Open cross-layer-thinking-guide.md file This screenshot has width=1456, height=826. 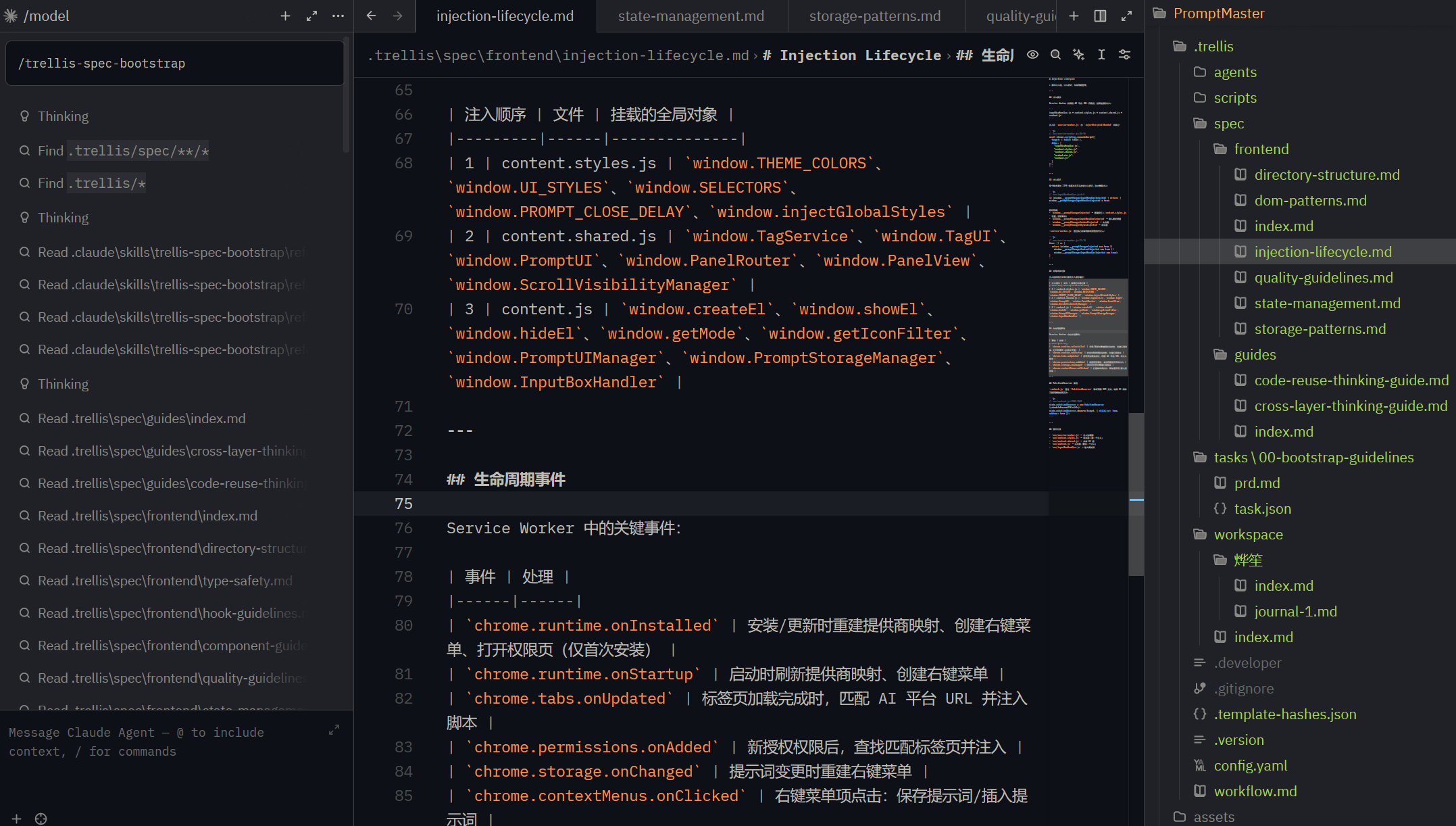click(1351, 406)
